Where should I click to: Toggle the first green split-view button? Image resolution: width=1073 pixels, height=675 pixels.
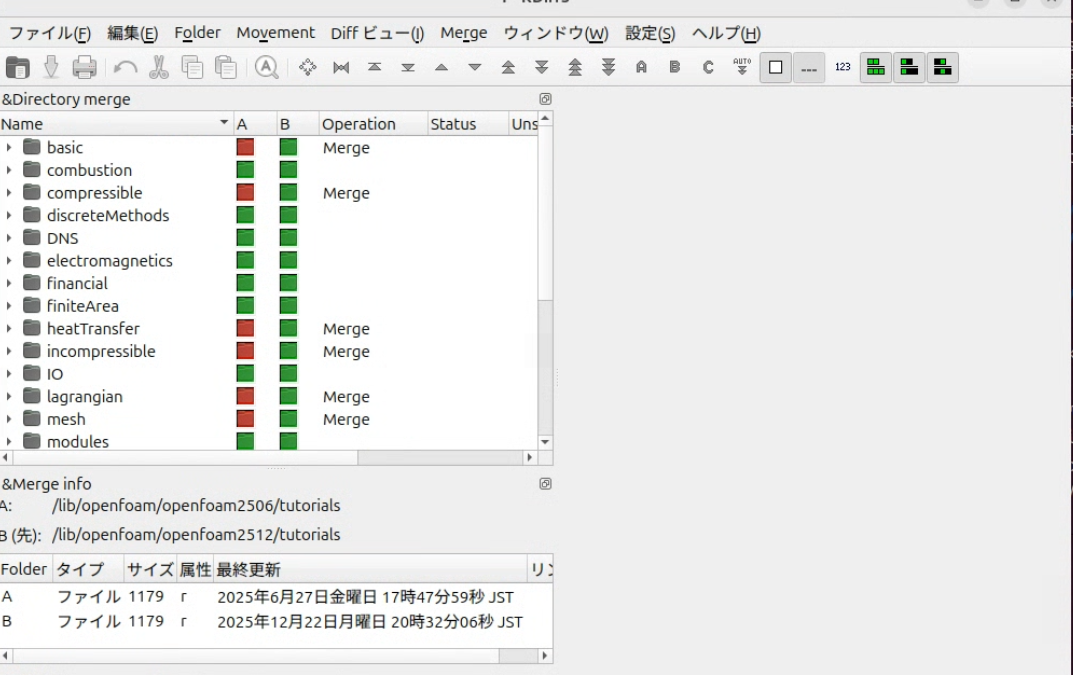point(876,67)
